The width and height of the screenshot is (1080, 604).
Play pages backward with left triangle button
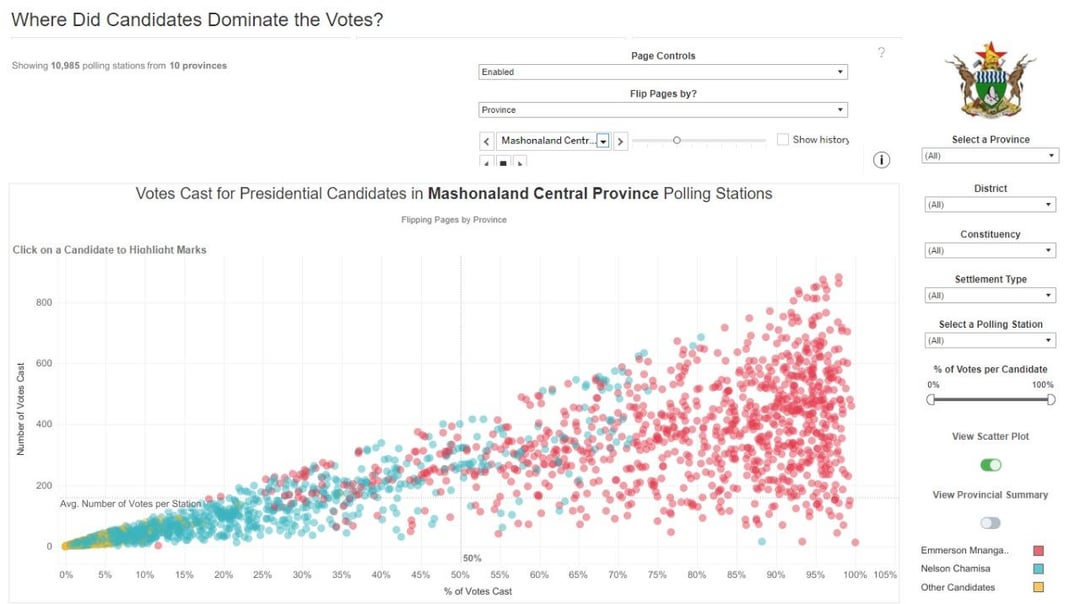(487, 163)
